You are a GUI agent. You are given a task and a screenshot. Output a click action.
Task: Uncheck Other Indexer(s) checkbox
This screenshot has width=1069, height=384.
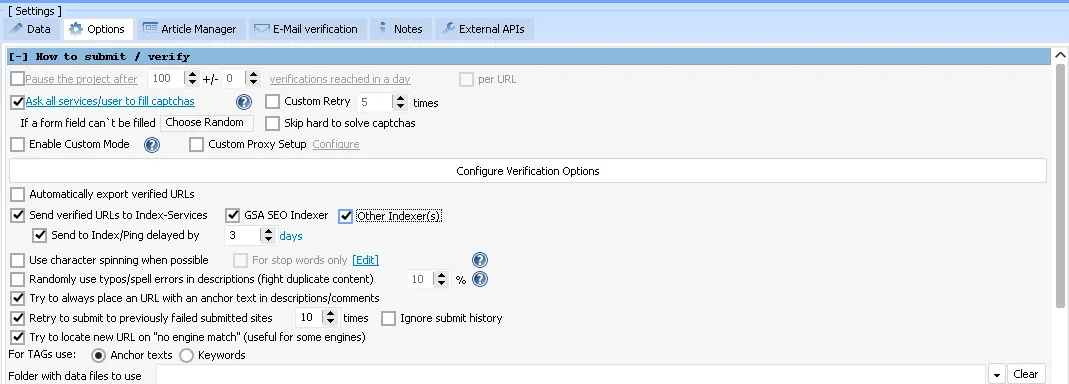(x=346, y=216)
